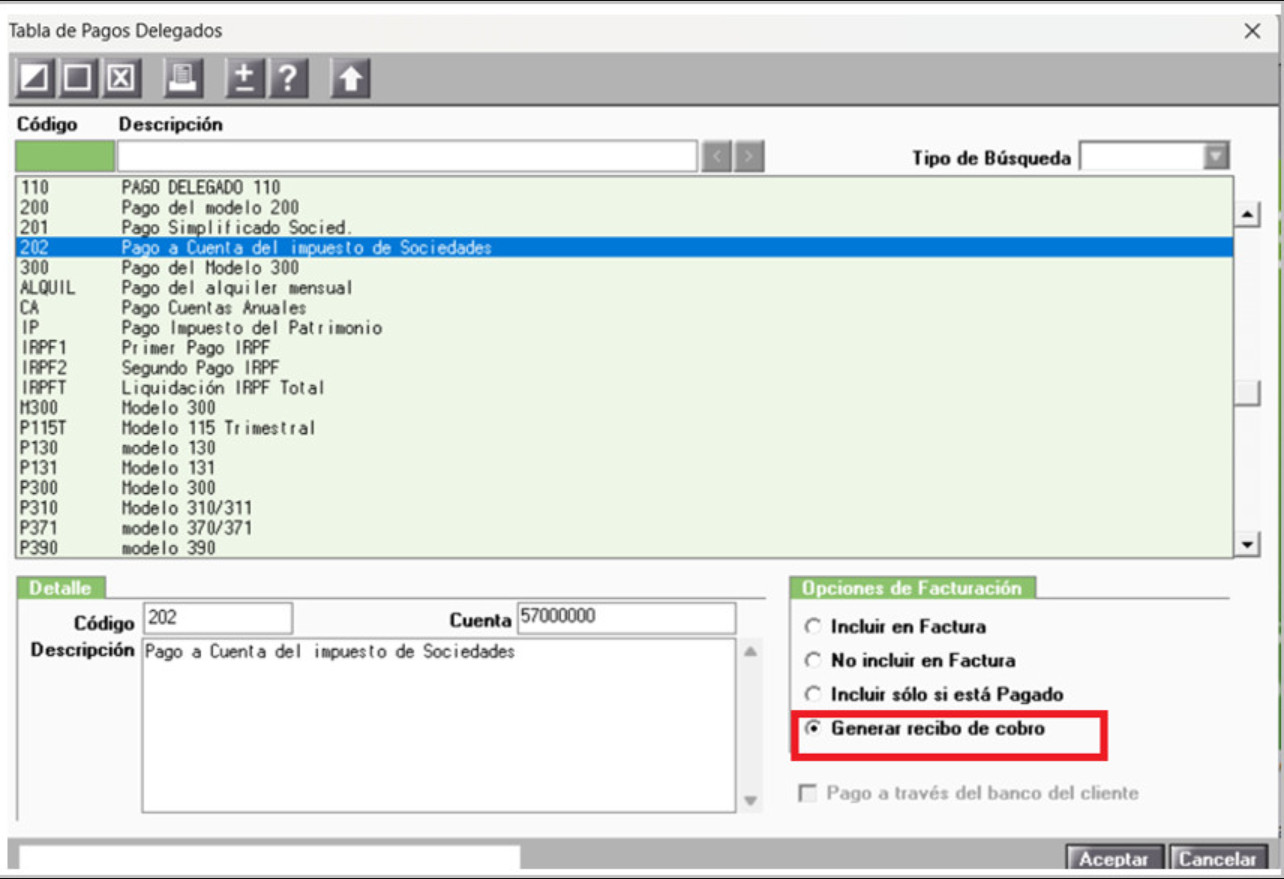Screen dimensions: 1284x879
Task: Select row IP Pago Impuesto del Patrimonio
Action: click(x=624, y=328)
